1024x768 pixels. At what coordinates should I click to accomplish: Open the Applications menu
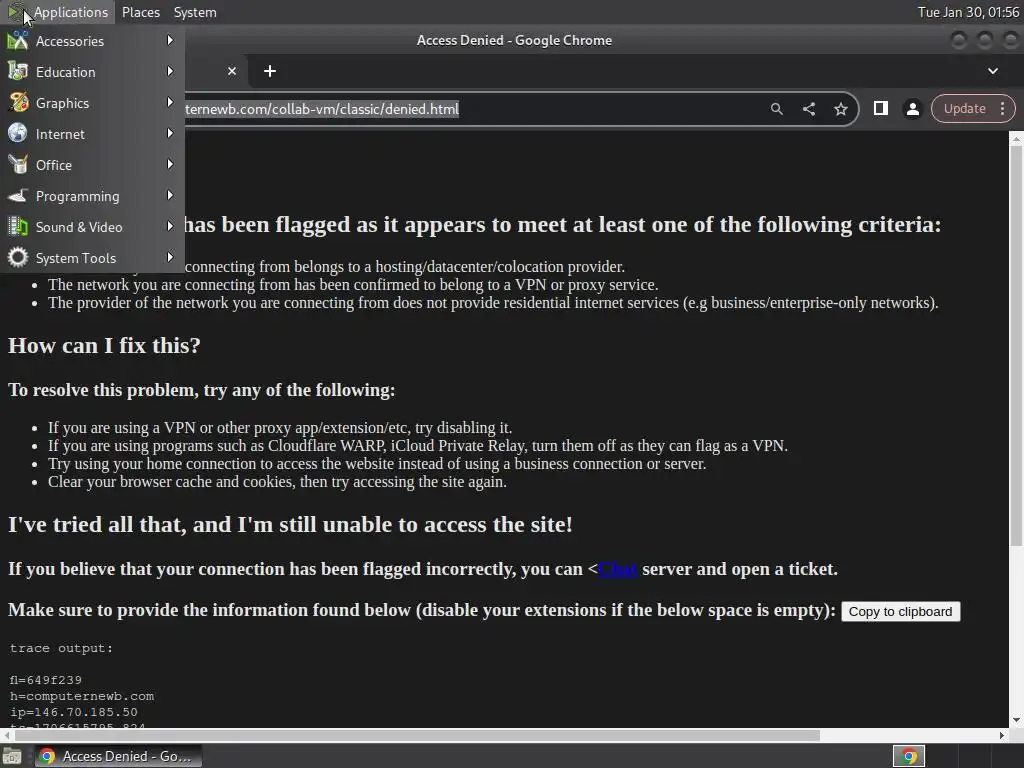[57, 12]
